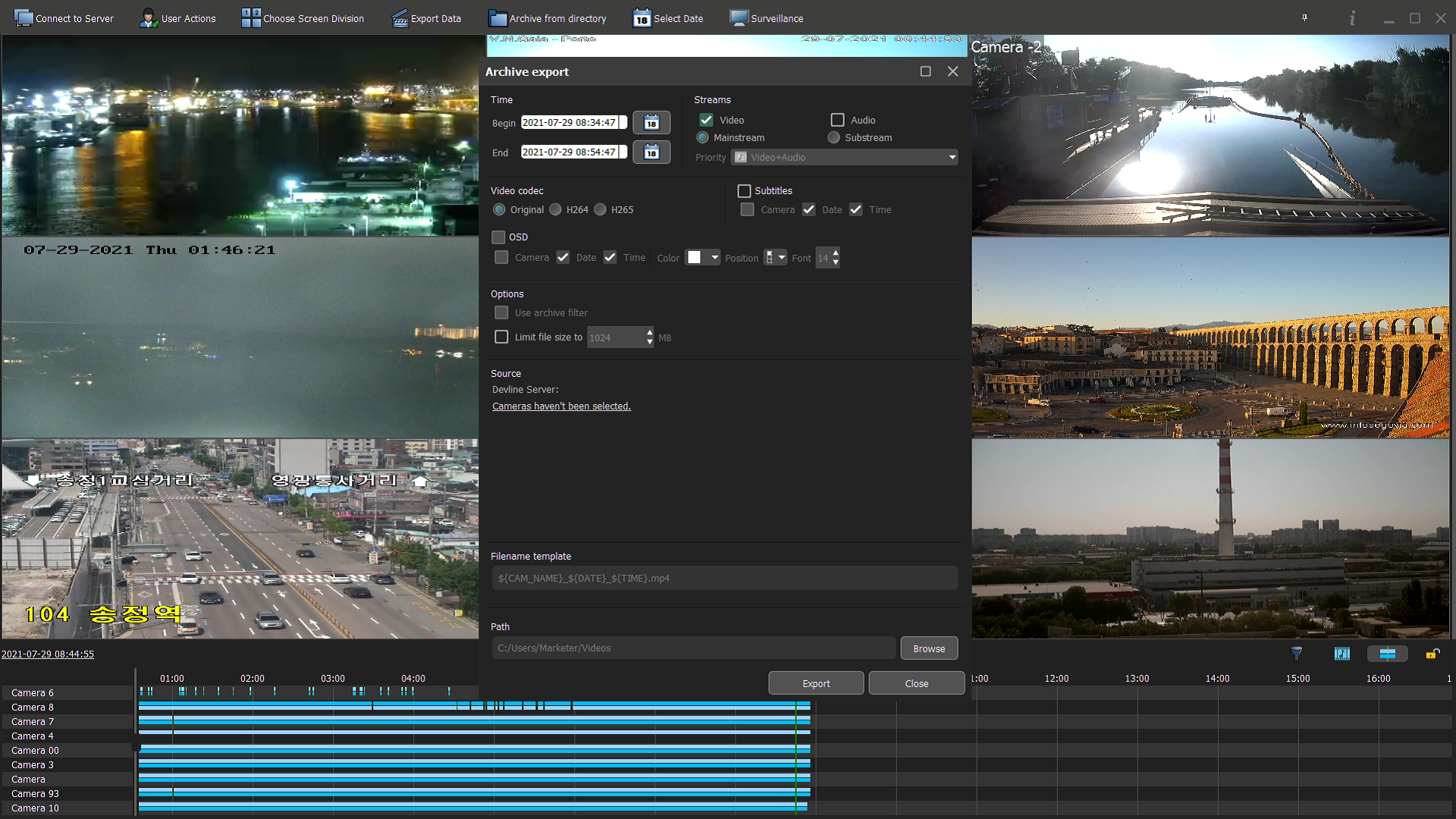Screen dimensions: 1456x819
Task: Click the End time input field
Action: (573, 152)
